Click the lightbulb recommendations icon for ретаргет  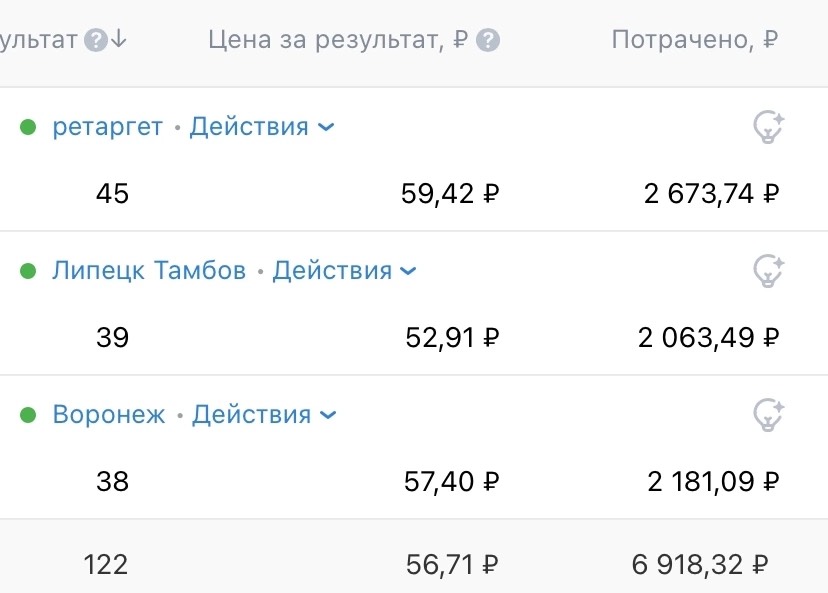[x=768, y=127]
